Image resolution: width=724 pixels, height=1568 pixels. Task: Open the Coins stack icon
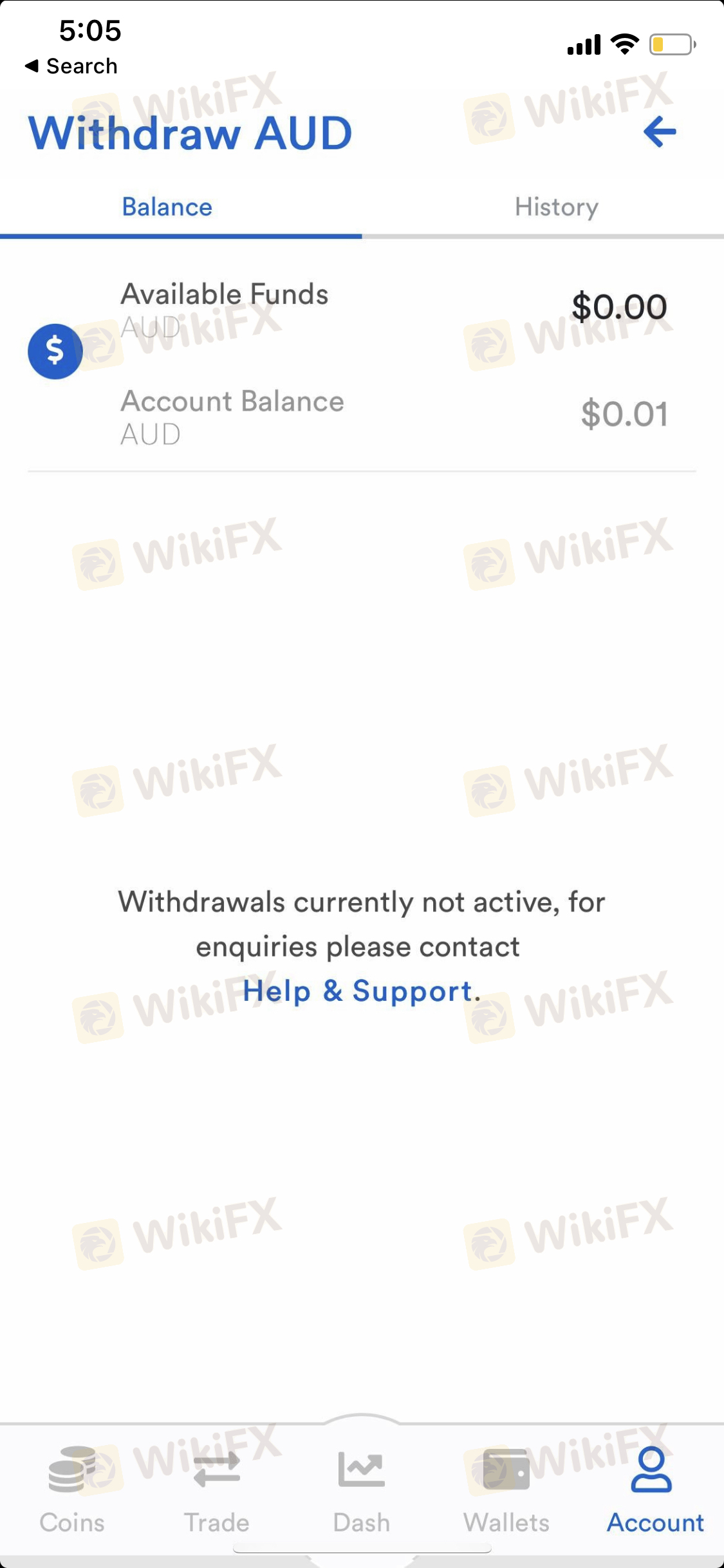point(72,1470)
